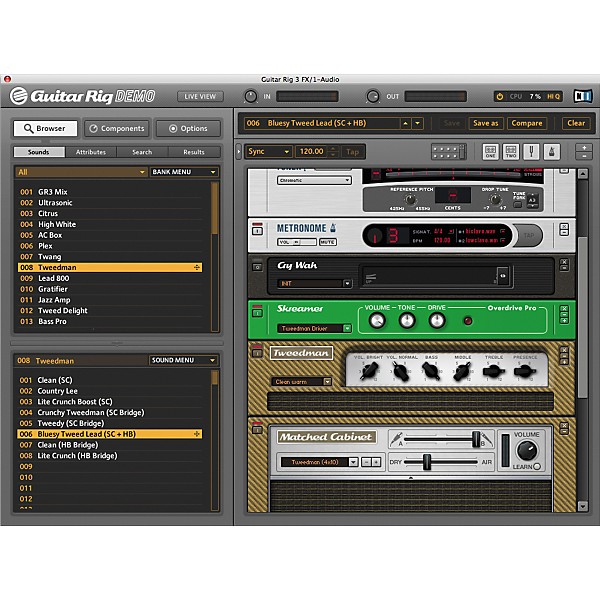Click the Compare button
This screenshot has height=600, width=600.
coord(527,123)
